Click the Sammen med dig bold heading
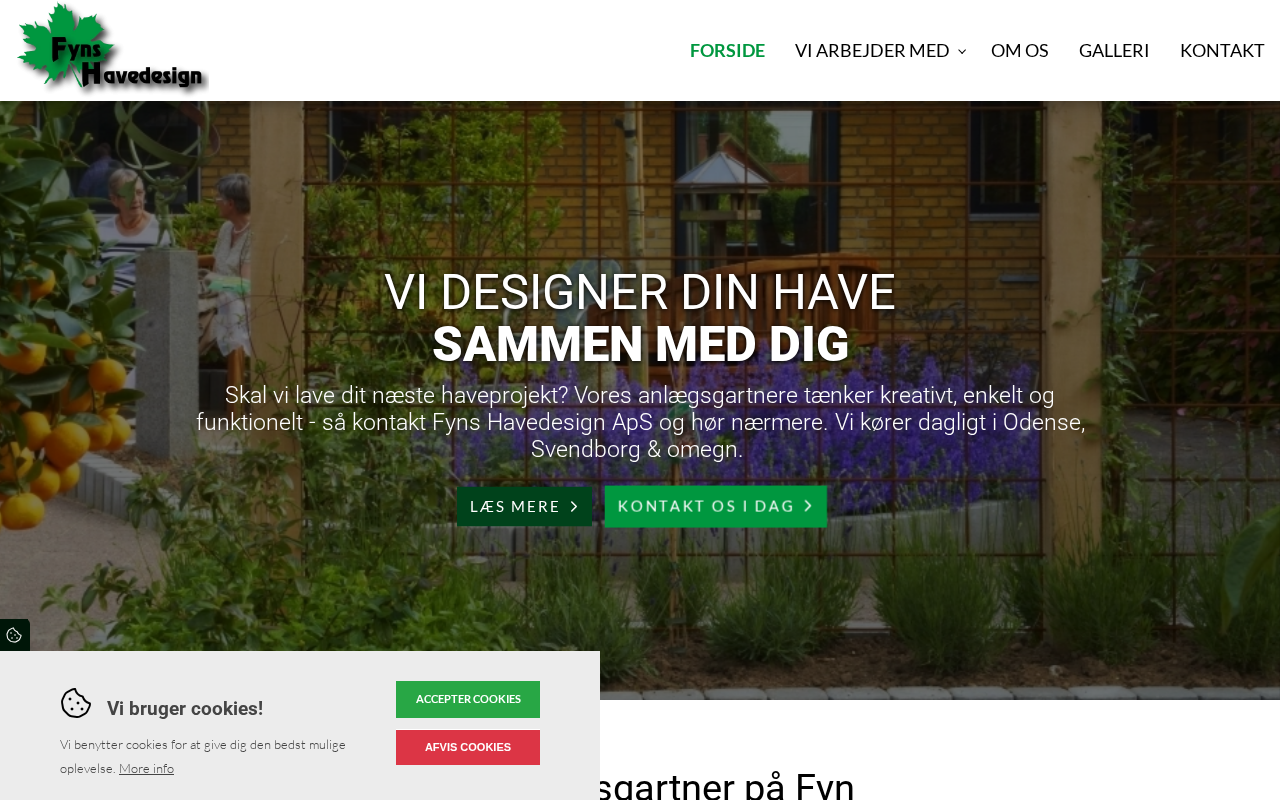This screenshot has width=1280, height=800. [x=640, y=344]
